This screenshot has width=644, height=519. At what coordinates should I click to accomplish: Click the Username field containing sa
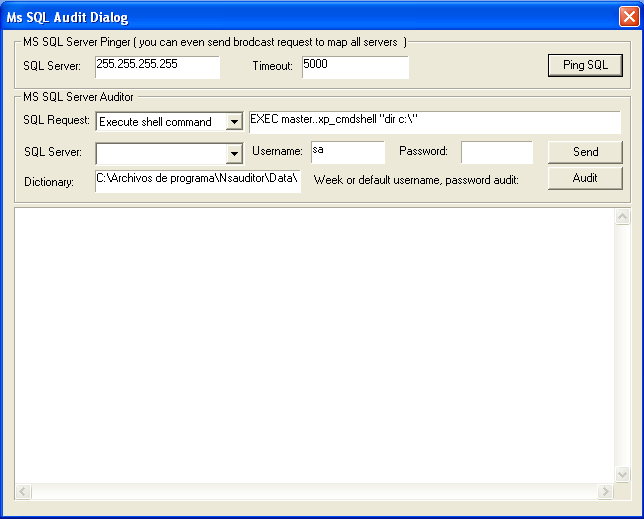coord(348,152)
